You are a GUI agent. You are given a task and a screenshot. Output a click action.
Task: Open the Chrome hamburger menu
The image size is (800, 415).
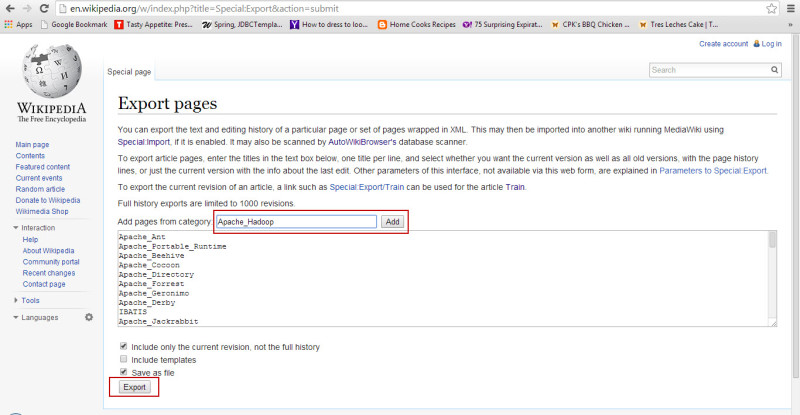(x=788, y=8)
